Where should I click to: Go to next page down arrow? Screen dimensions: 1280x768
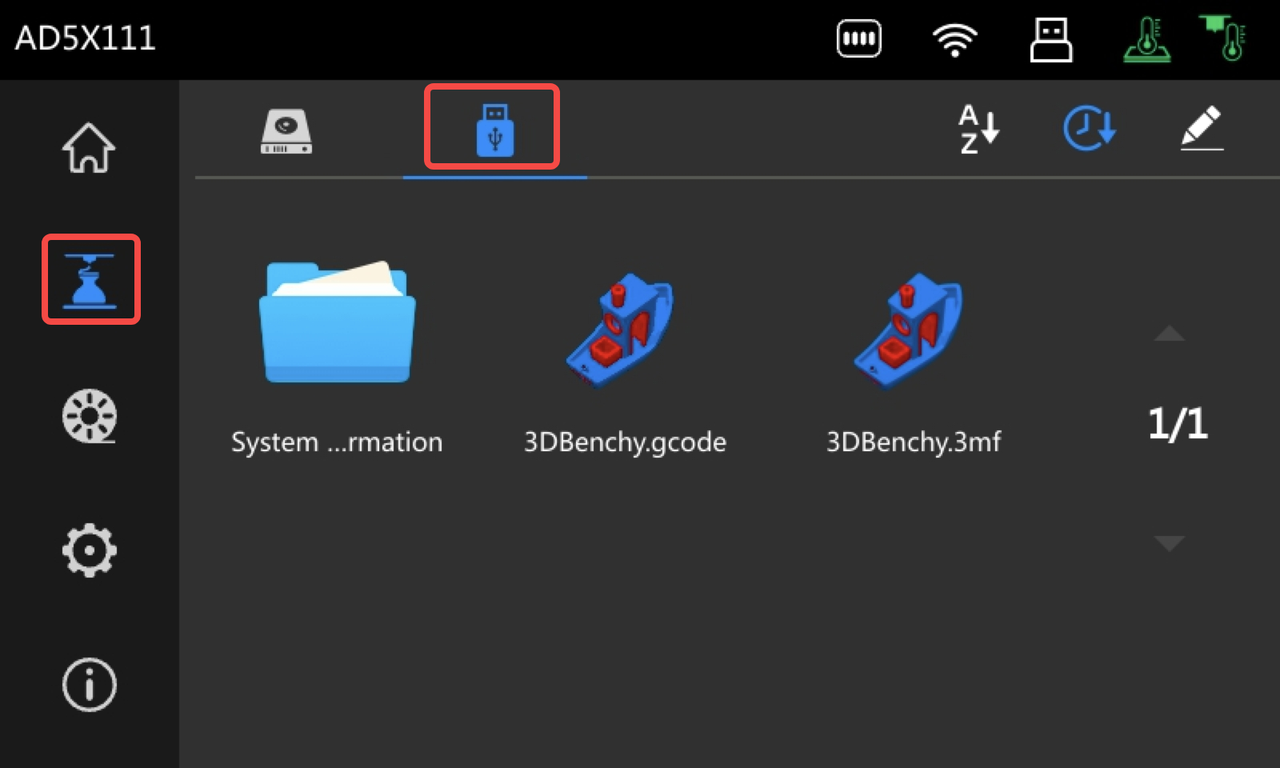1169,544
